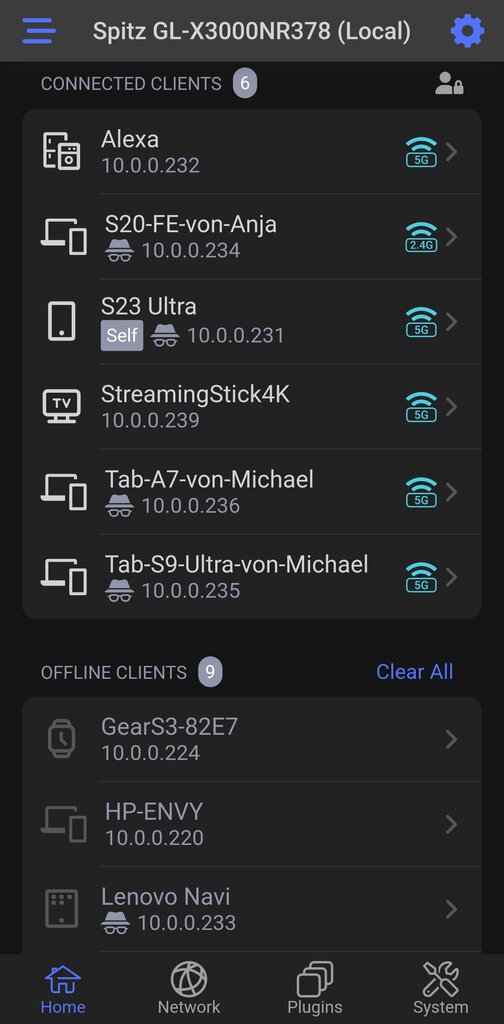Switch to the Plugins tab
The width and height of the screenshot is (504, 1024).
[315, 988]
